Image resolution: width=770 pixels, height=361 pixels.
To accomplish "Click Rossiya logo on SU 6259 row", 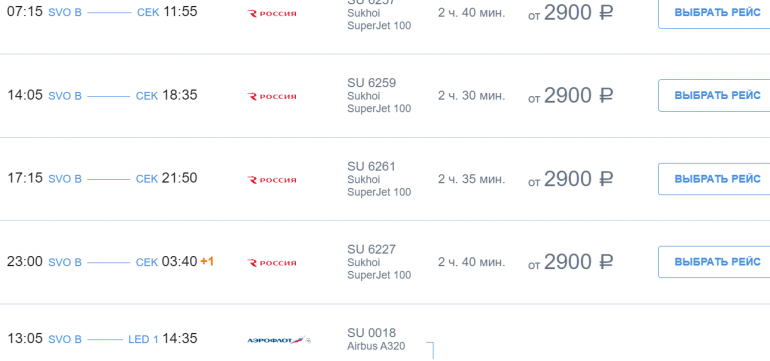I will point(272,97).
